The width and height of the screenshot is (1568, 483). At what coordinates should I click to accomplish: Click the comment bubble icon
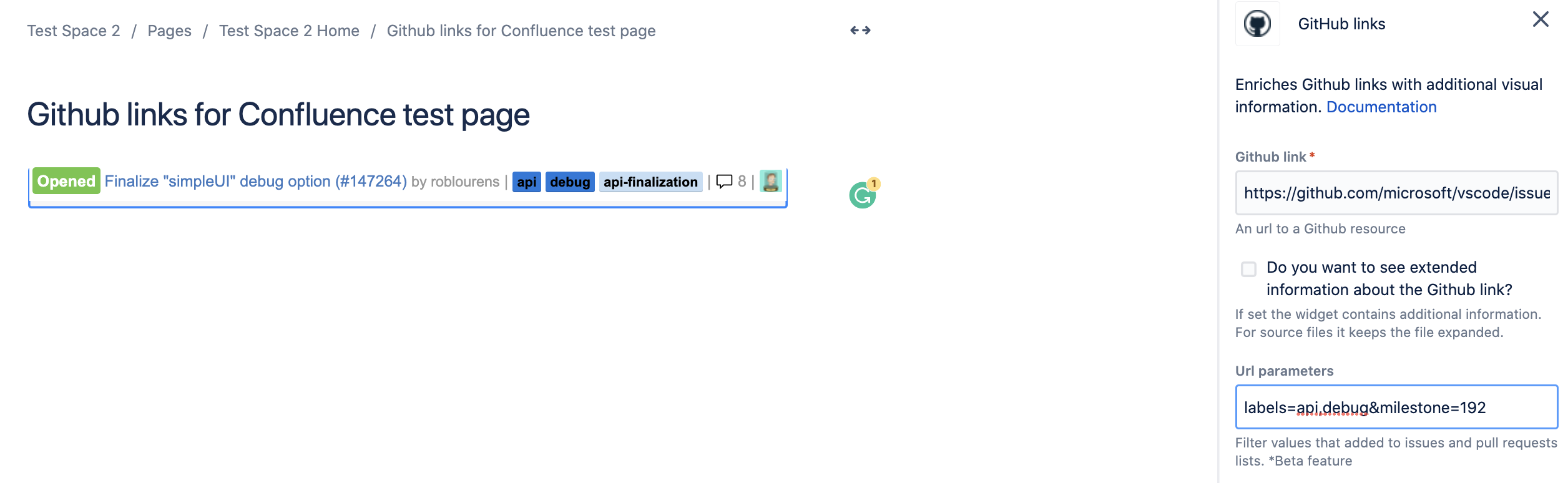point(724,182)
